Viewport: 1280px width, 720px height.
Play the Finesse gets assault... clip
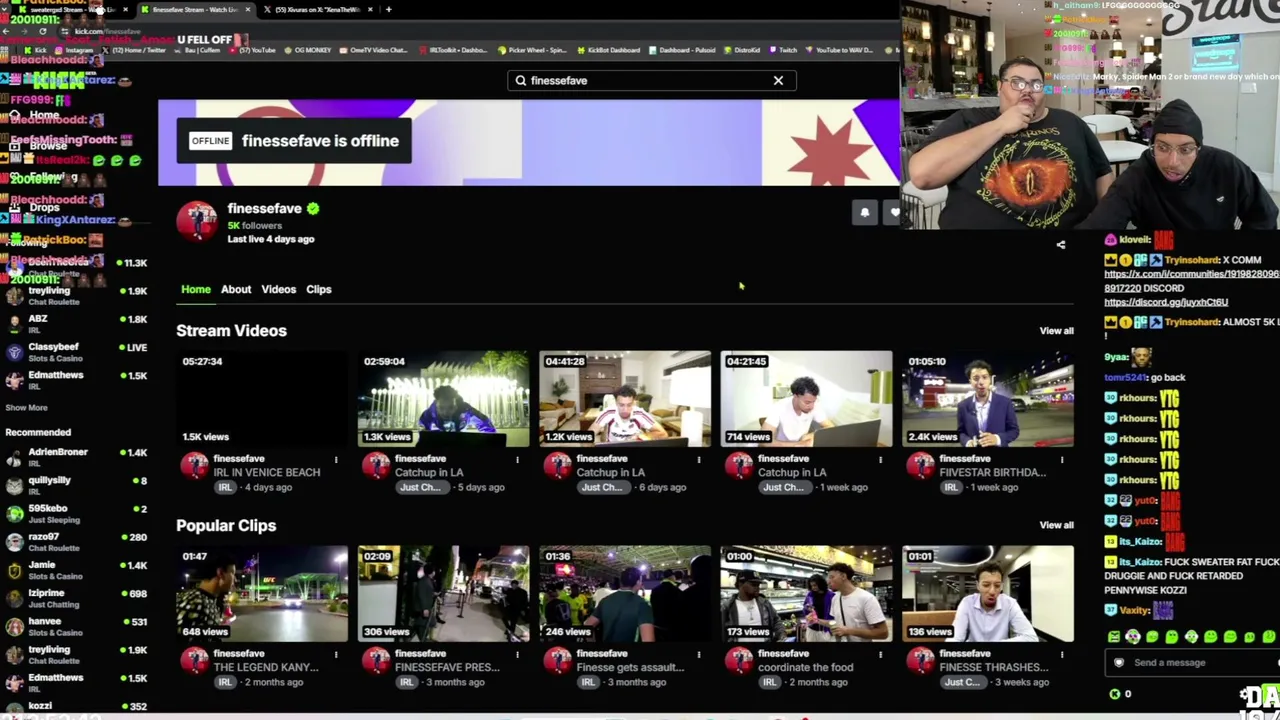pos(625,593)
